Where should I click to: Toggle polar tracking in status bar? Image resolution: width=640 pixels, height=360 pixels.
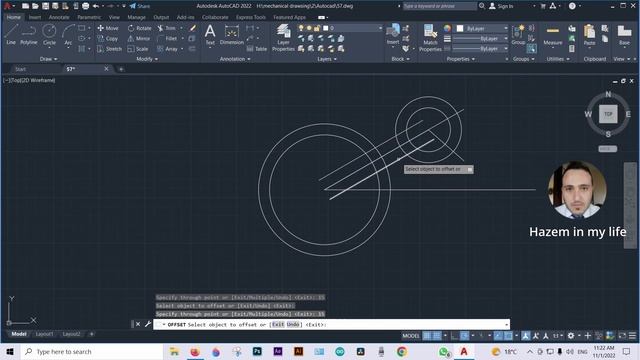click(464, 336)
